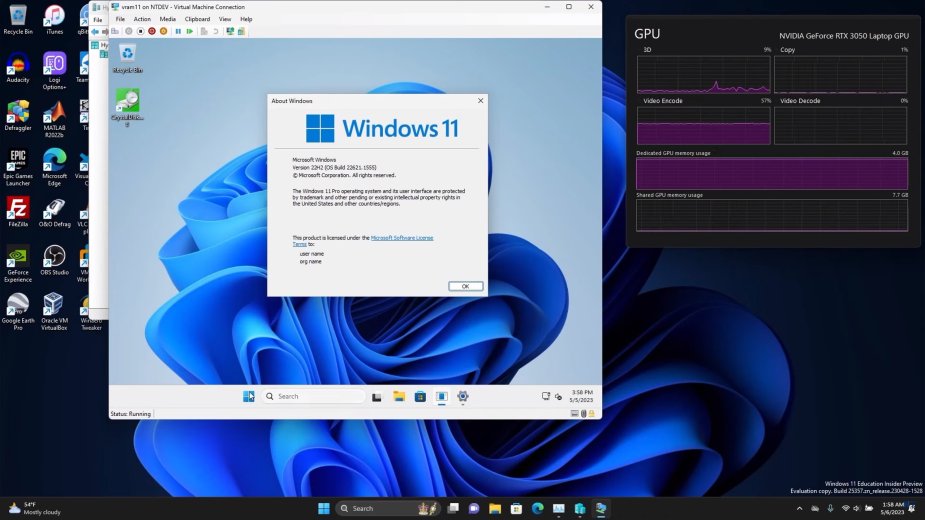The height and width of the screenshot is (520, 925).
Task: Select the Defraggler desktop icon
Action: (18, 116)
